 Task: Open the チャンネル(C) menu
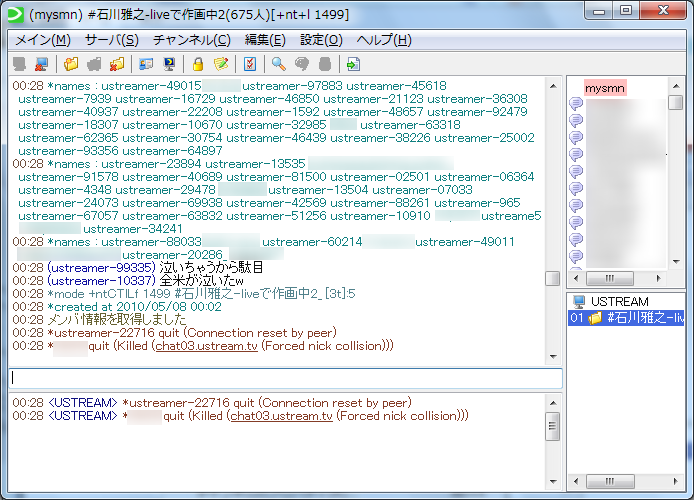pos(191,40)
